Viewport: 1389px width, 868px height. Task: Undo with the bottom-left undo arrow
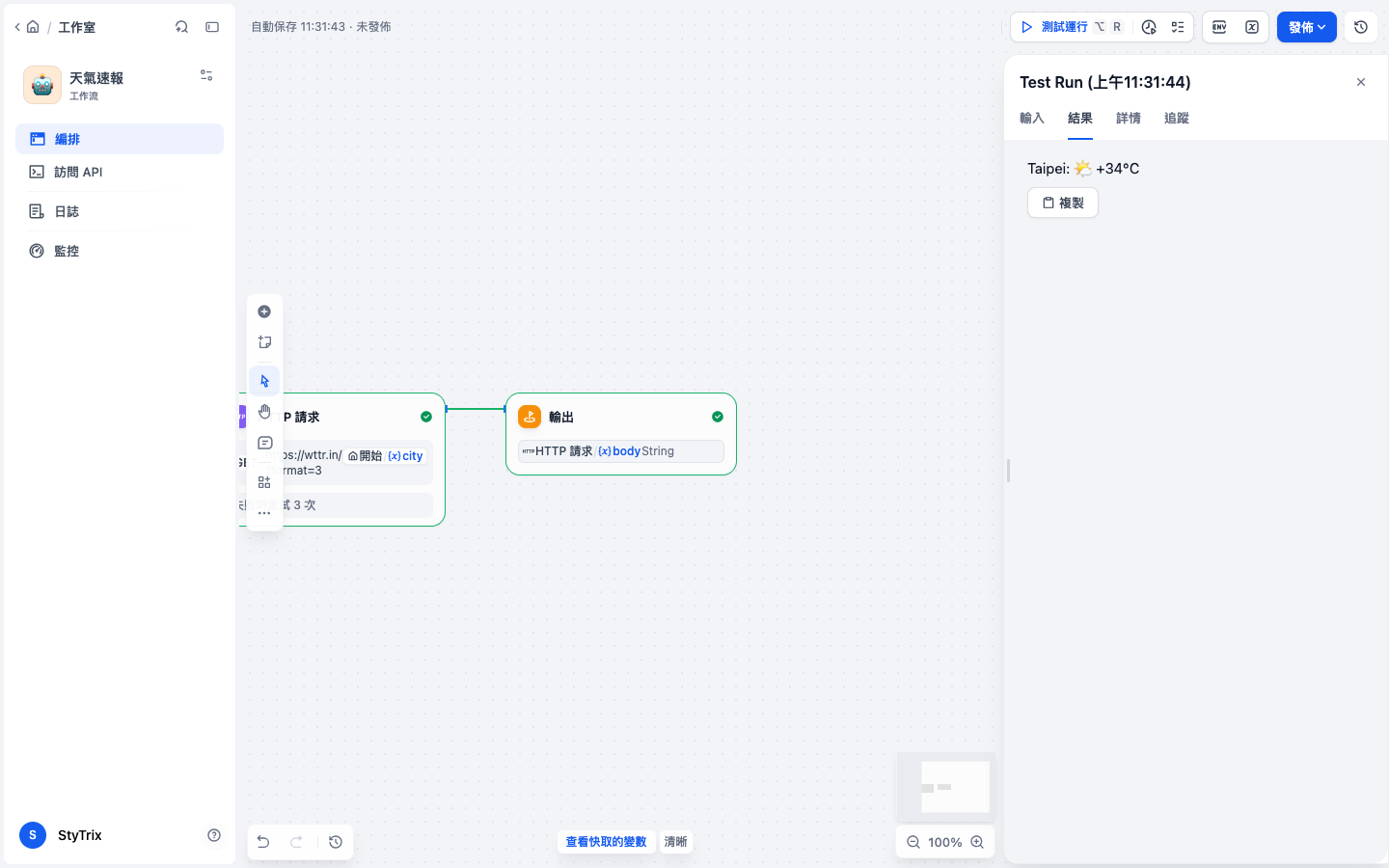[x=263, y=842]
